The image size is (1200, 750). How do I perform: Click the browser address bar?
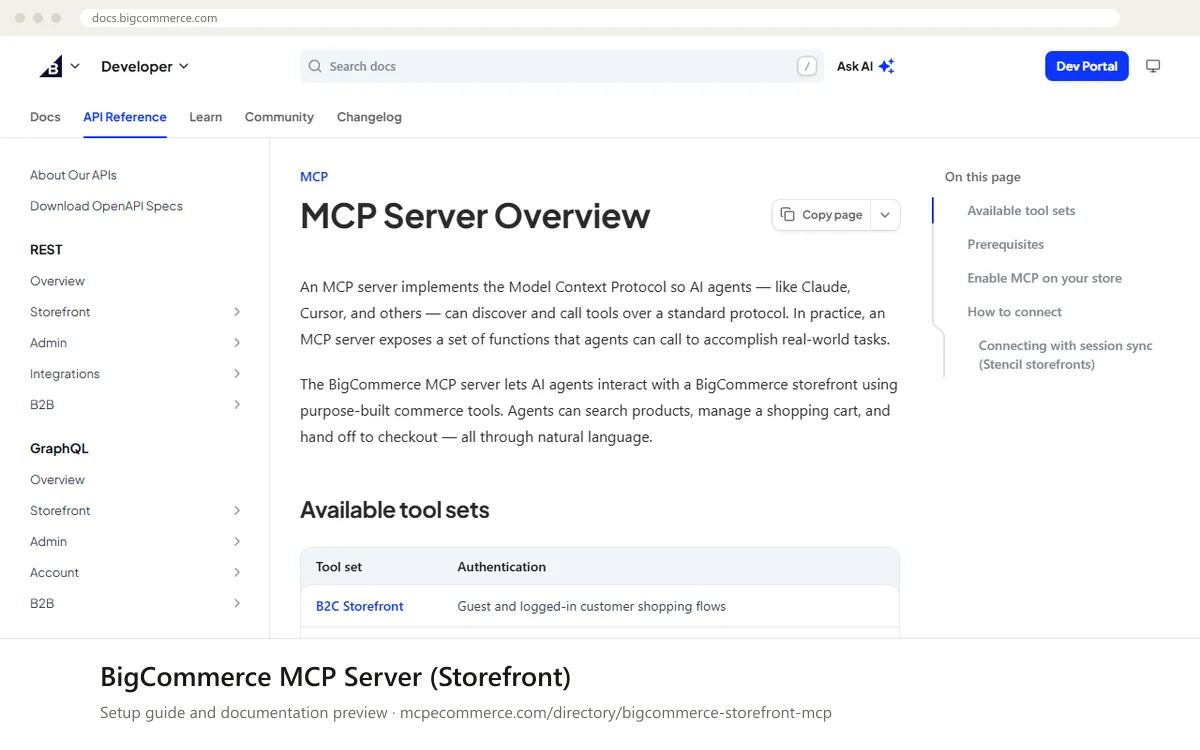point(600,18)
